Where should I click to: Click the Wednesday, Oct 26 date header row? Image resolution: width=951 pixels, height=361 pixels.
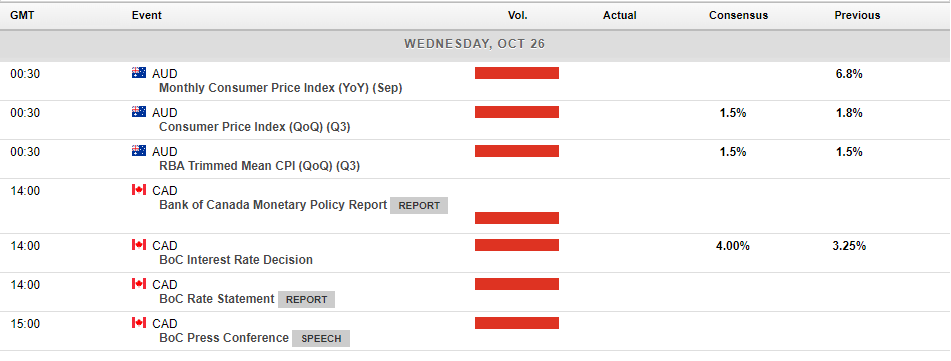pos(476,44)
